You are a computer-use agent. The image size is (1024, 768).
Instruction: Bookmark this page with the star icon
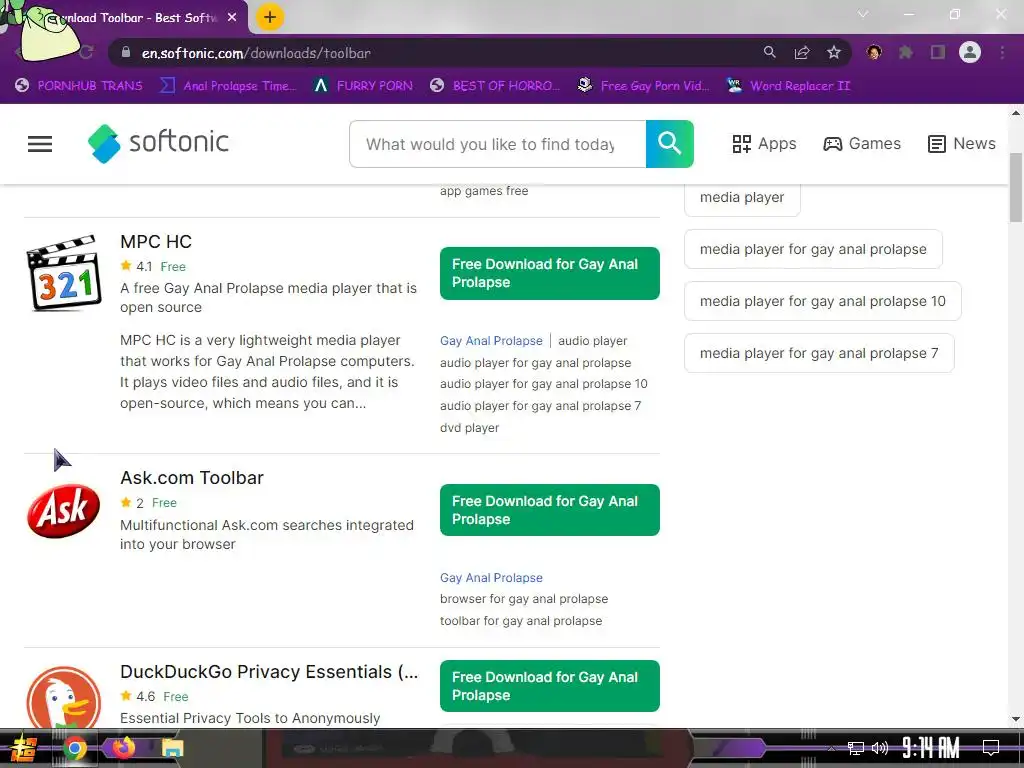[x=834, y=52]
